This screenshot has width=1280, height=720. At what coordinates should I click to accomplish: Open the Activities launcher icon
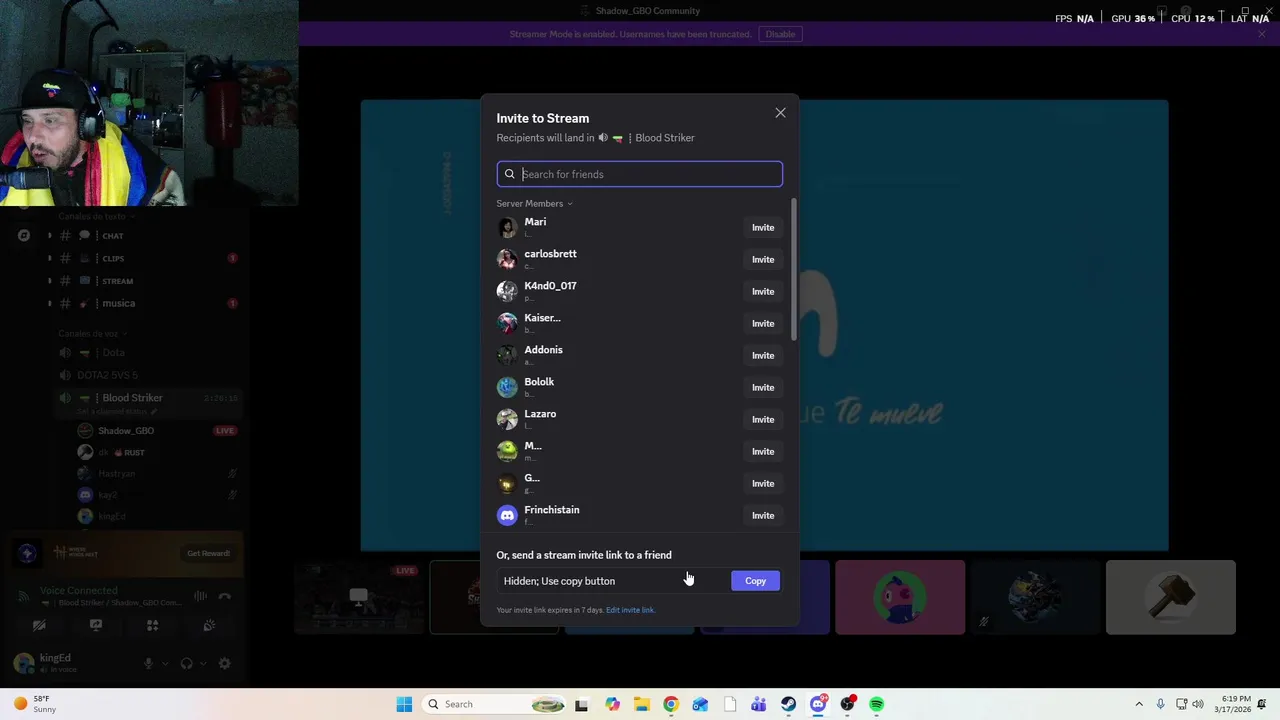click(x=152, y=626)
